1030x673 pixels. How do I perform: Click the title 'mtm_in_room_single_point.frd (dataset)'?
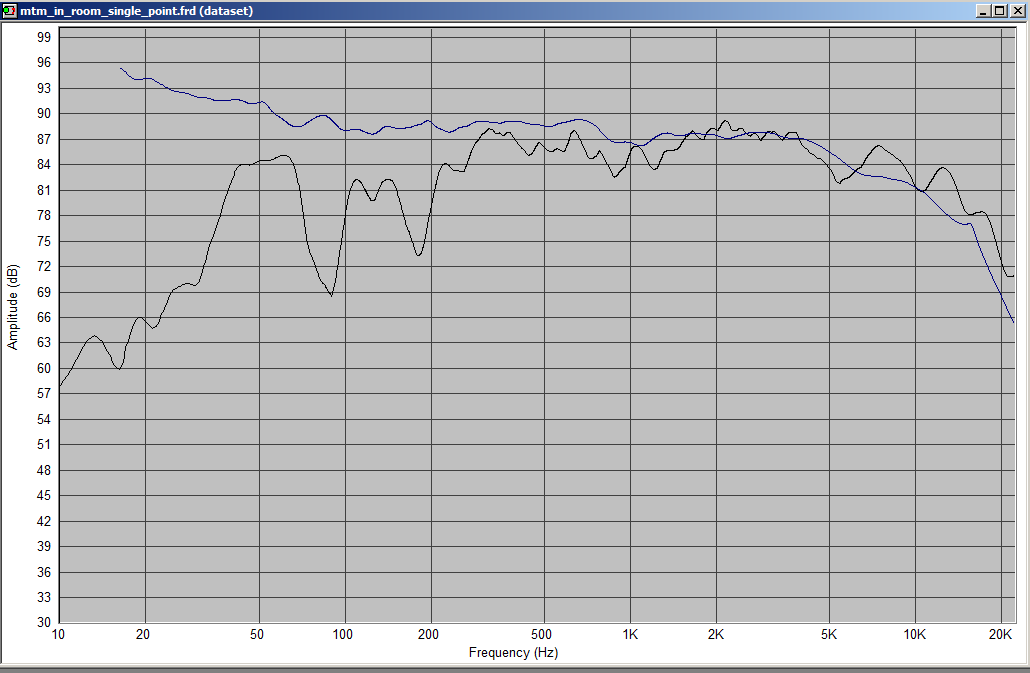136,11
